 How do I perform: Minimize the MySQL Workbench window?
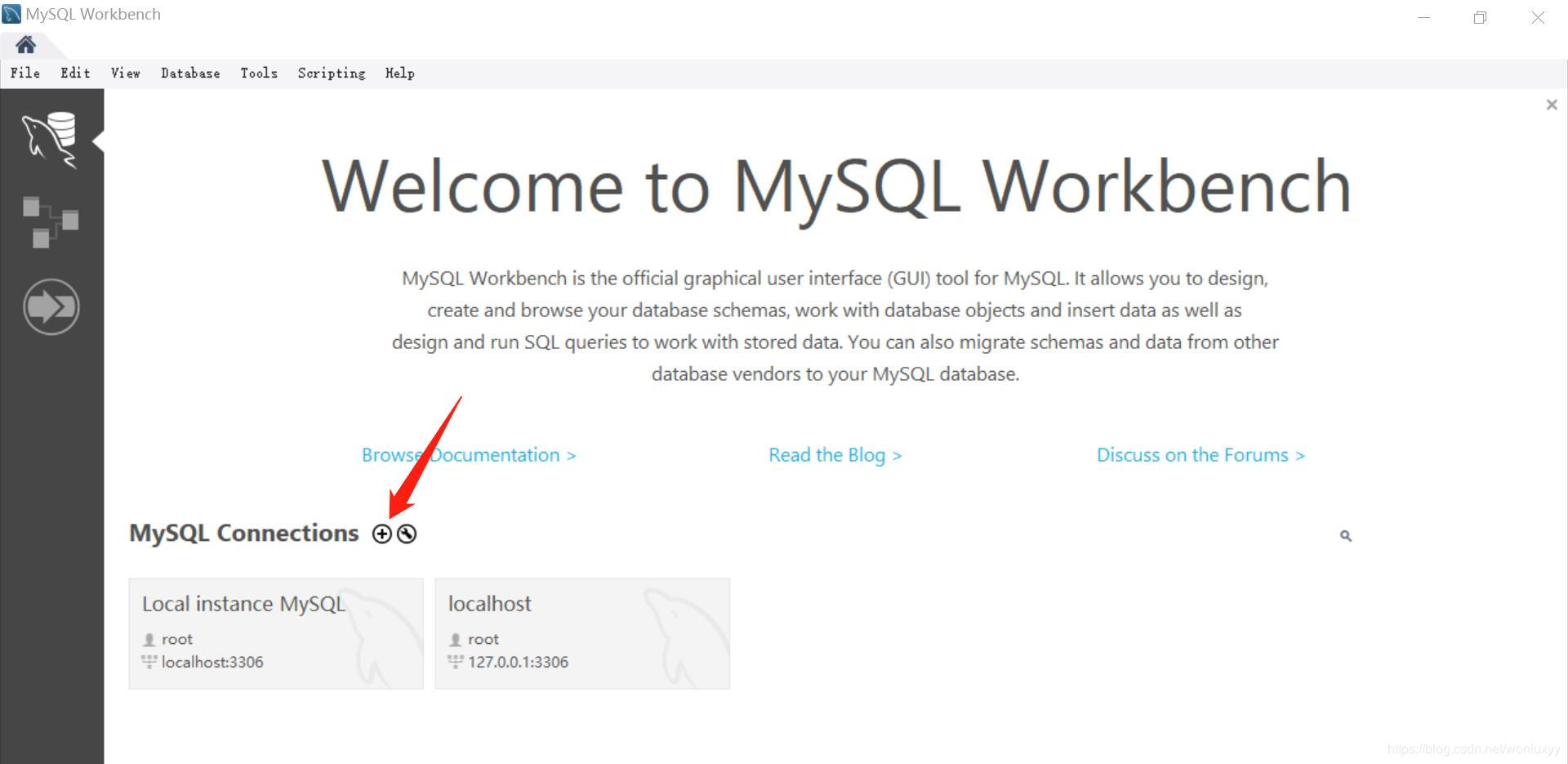(x=1424, y=17)
